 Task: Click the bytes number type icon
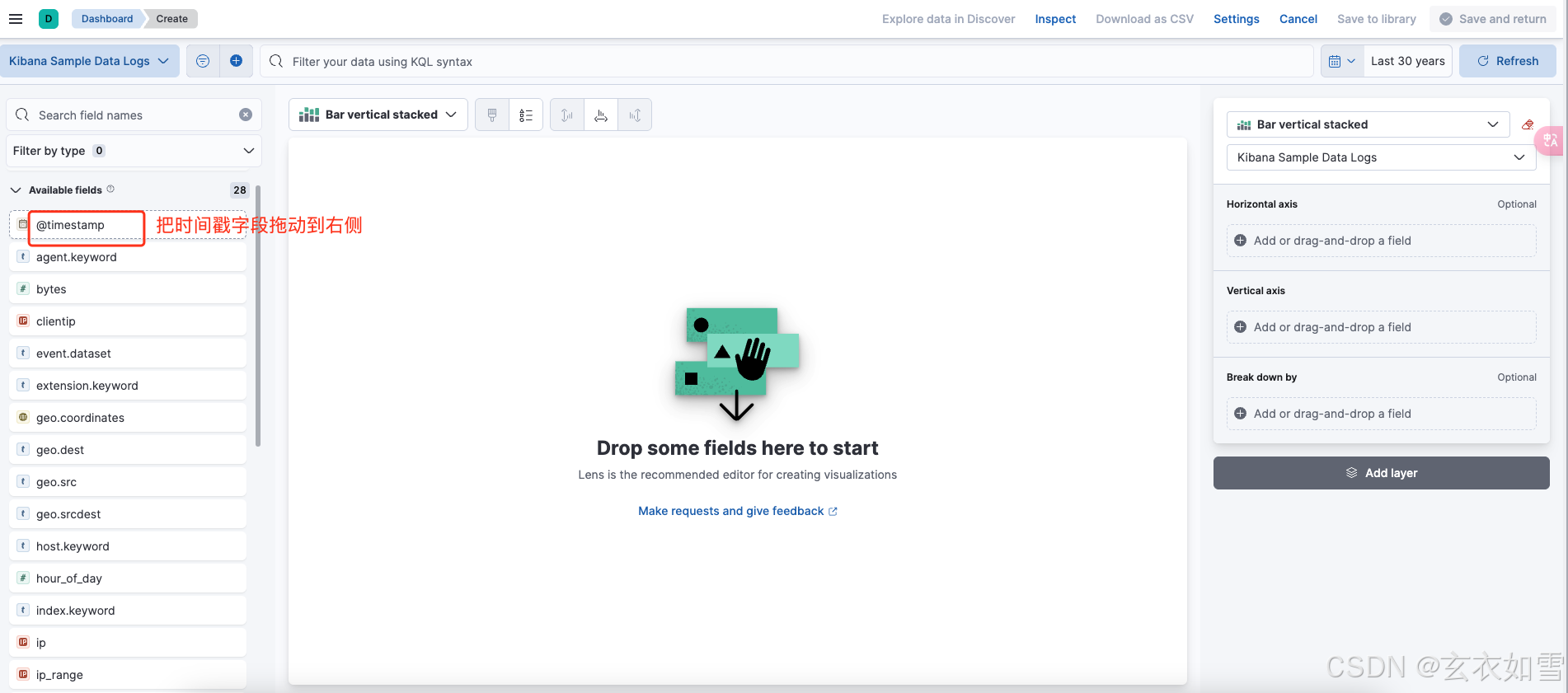pyautogui.click(x=23, y=288)
